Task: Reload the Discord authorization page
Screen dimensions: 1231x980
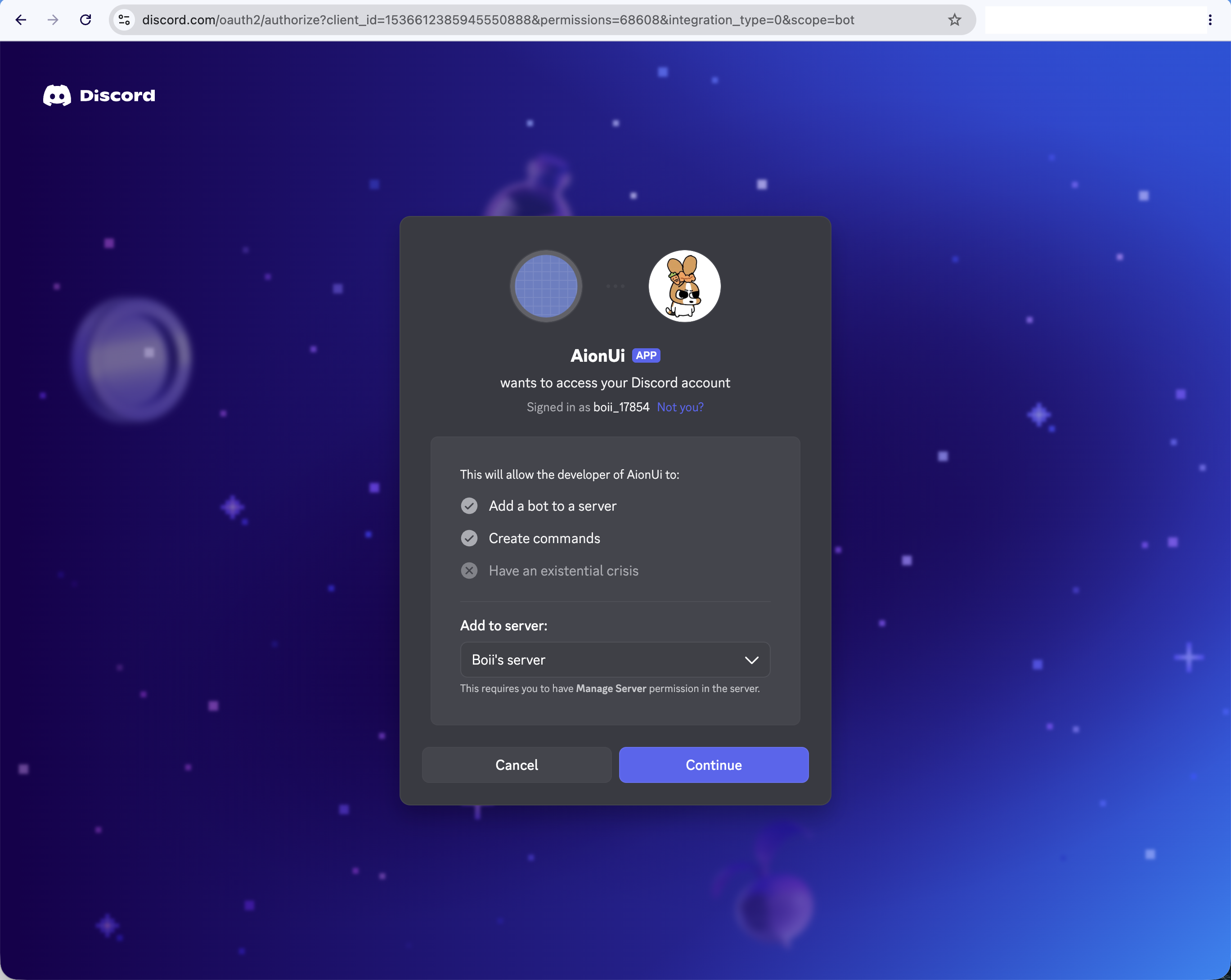Action: [x=85, y=20]
